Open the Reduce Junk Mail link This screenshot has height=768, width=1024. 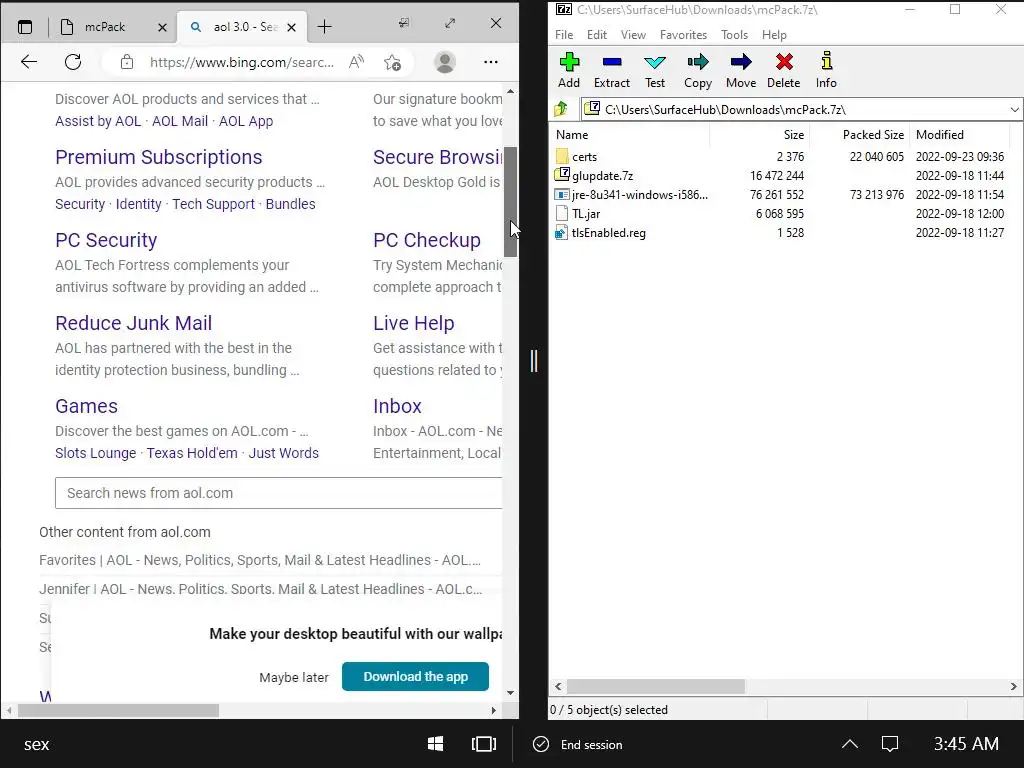[x=133, y=323]
